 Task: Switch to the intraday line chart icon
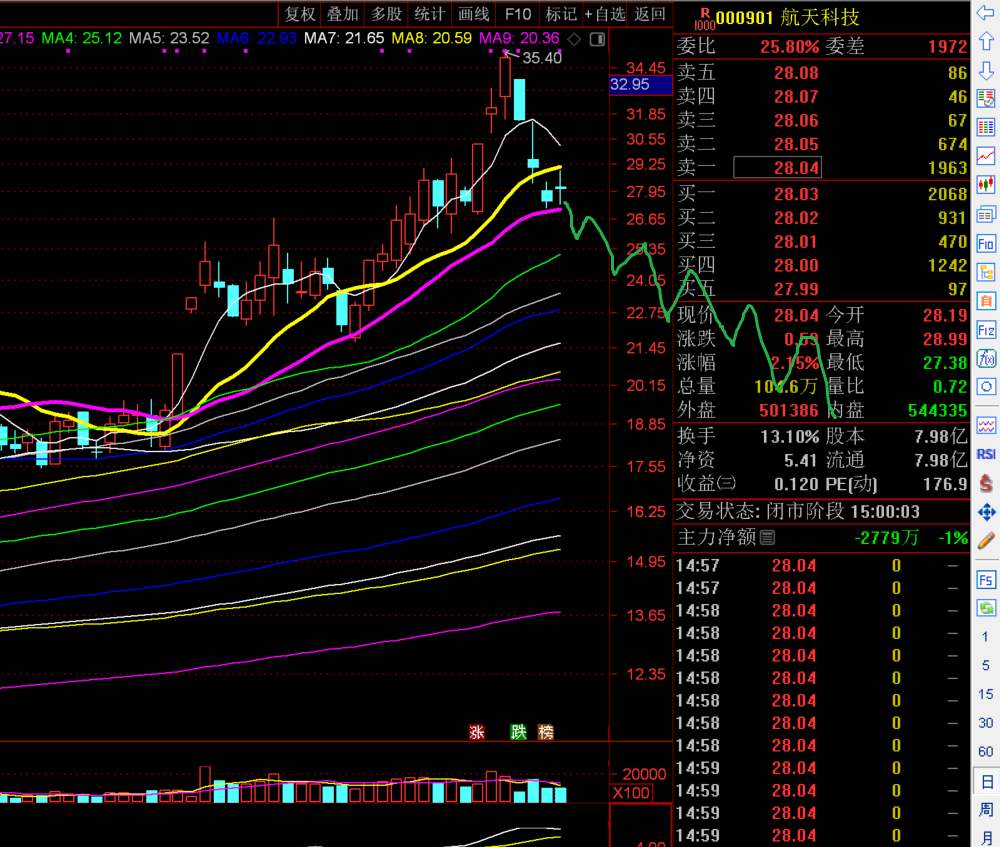[x=986, y=156]
